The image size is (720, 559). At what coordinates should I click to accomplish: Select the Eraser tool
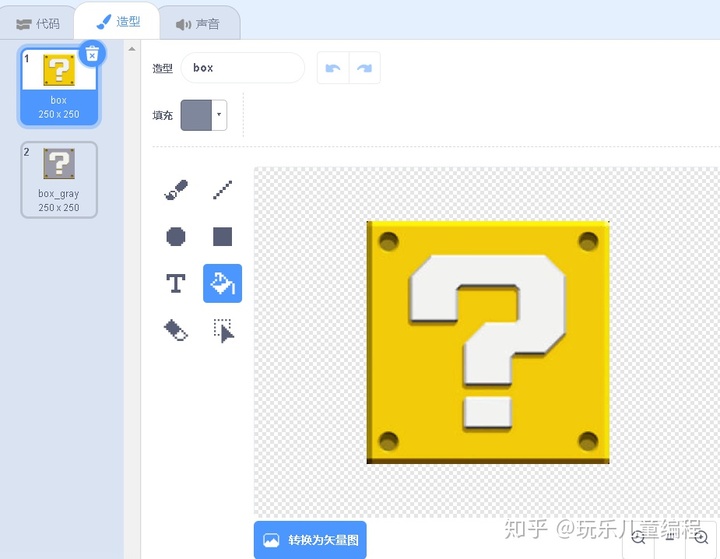point(176,330)
